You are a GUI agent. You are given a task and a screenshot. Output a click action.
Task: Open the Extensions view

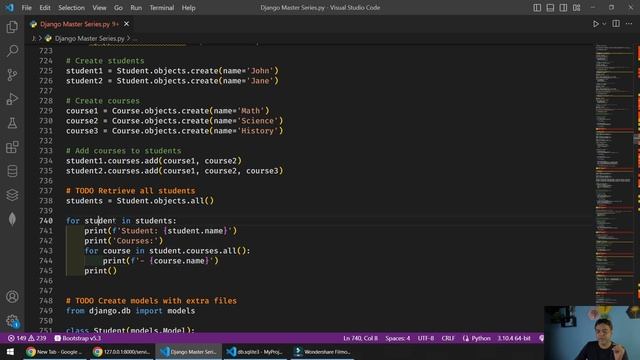coord(12,147)
